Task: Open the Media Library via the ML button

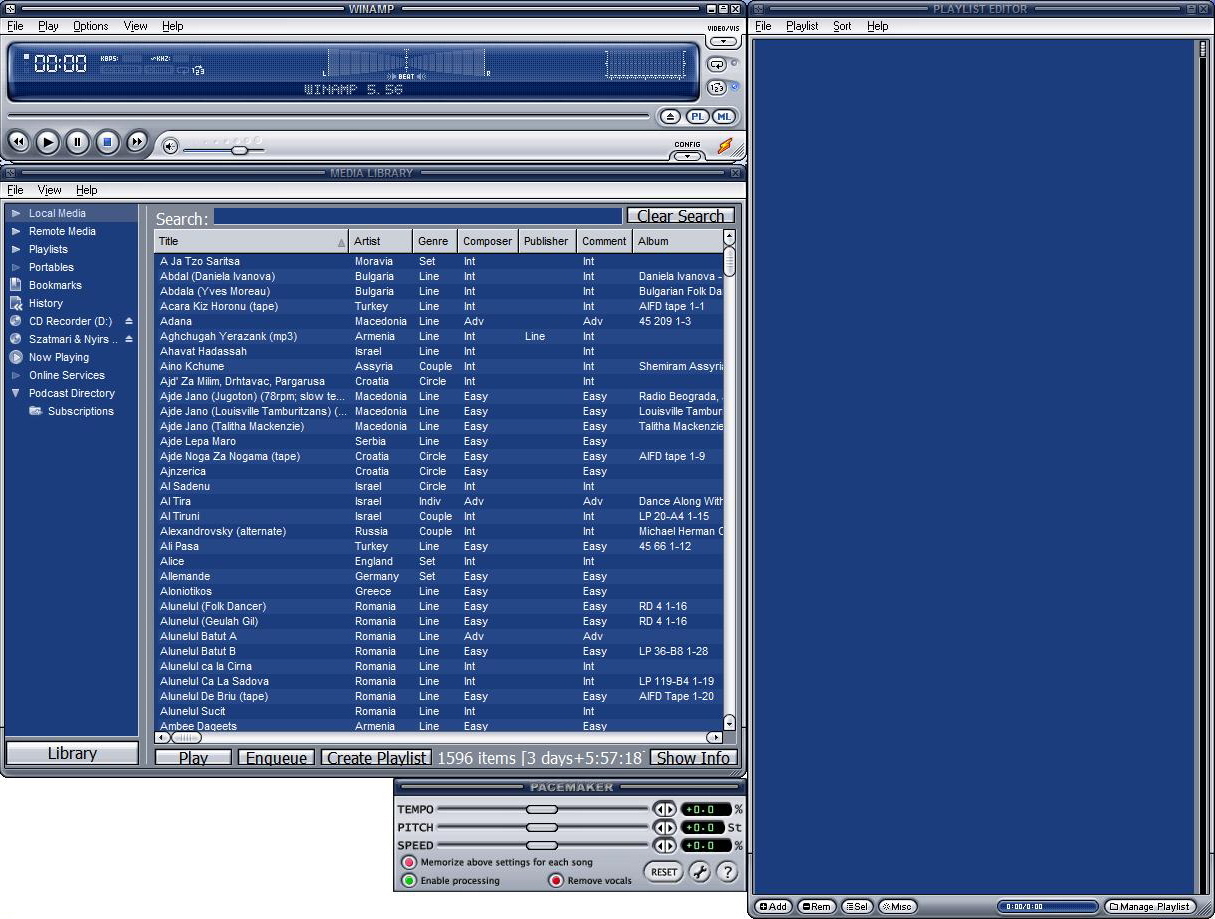Action: [x=723, y=116]
